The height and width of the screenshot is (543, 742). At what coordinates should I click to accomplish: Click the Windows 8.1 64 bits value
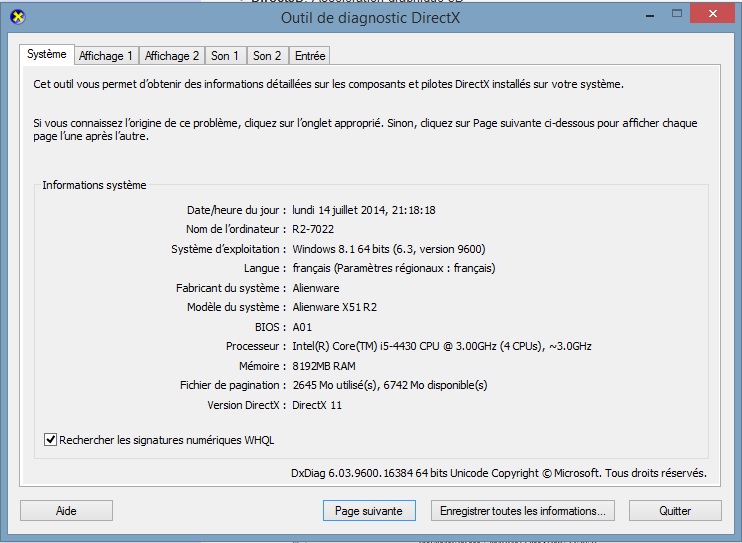coord(389,249)
